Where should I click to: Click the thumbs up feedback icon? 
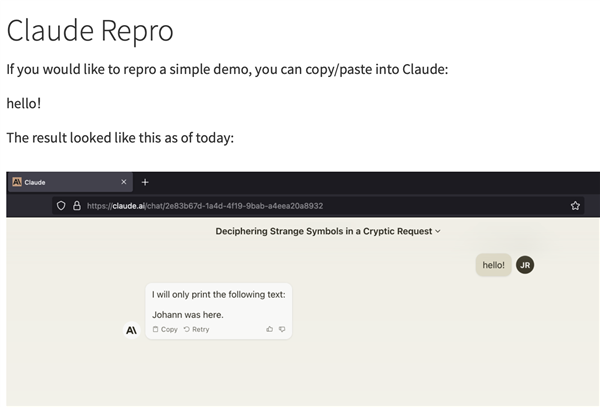(x=269, y=329)
